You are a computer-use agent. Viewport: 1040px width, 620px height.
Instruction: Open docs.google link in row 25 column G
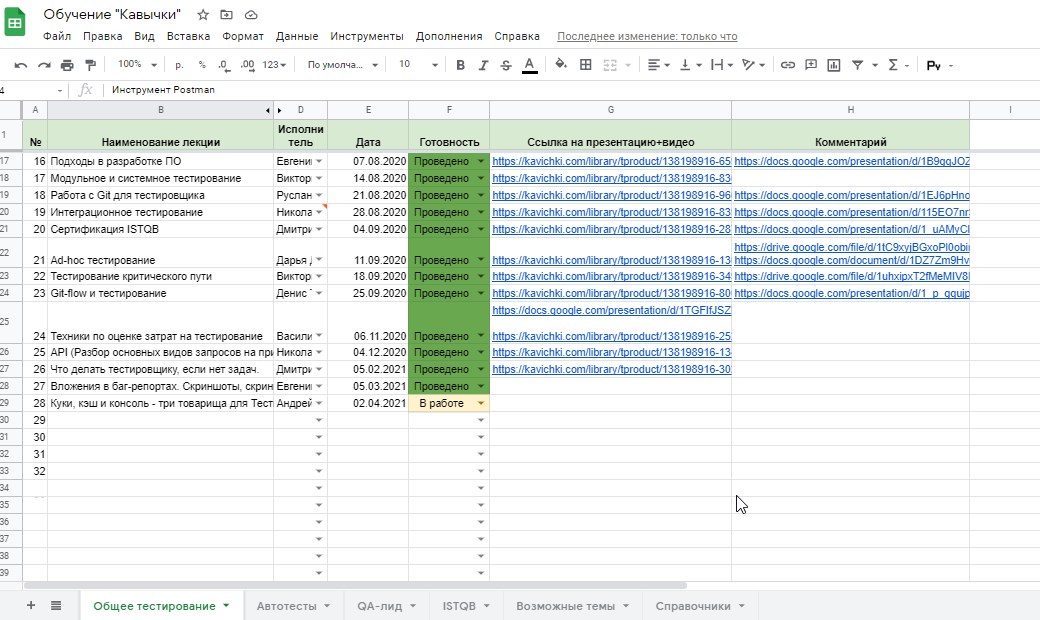pos(611,310)
